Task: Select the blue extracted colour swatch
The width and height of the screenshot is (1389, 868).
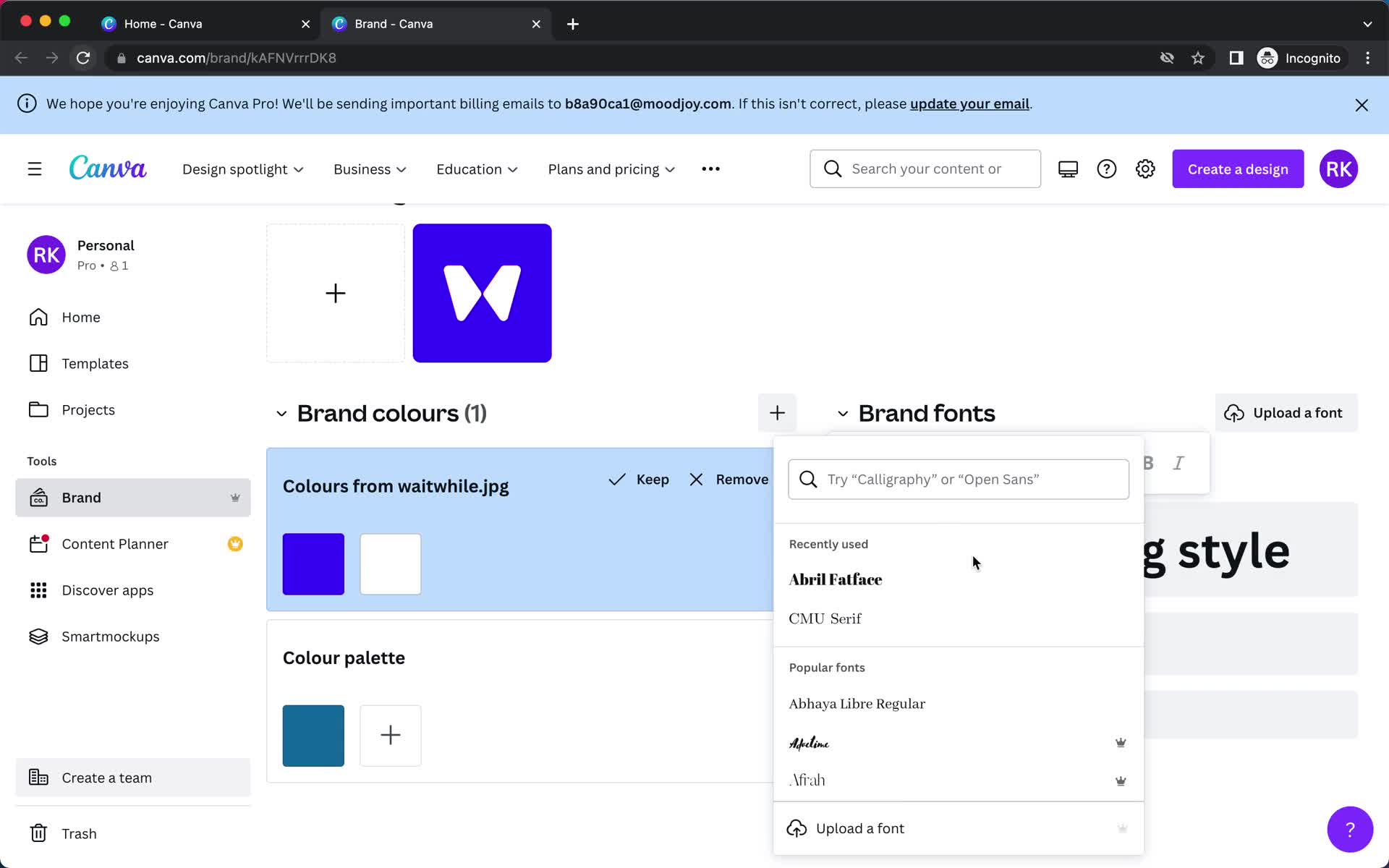Action: click(x=313, y=564)
